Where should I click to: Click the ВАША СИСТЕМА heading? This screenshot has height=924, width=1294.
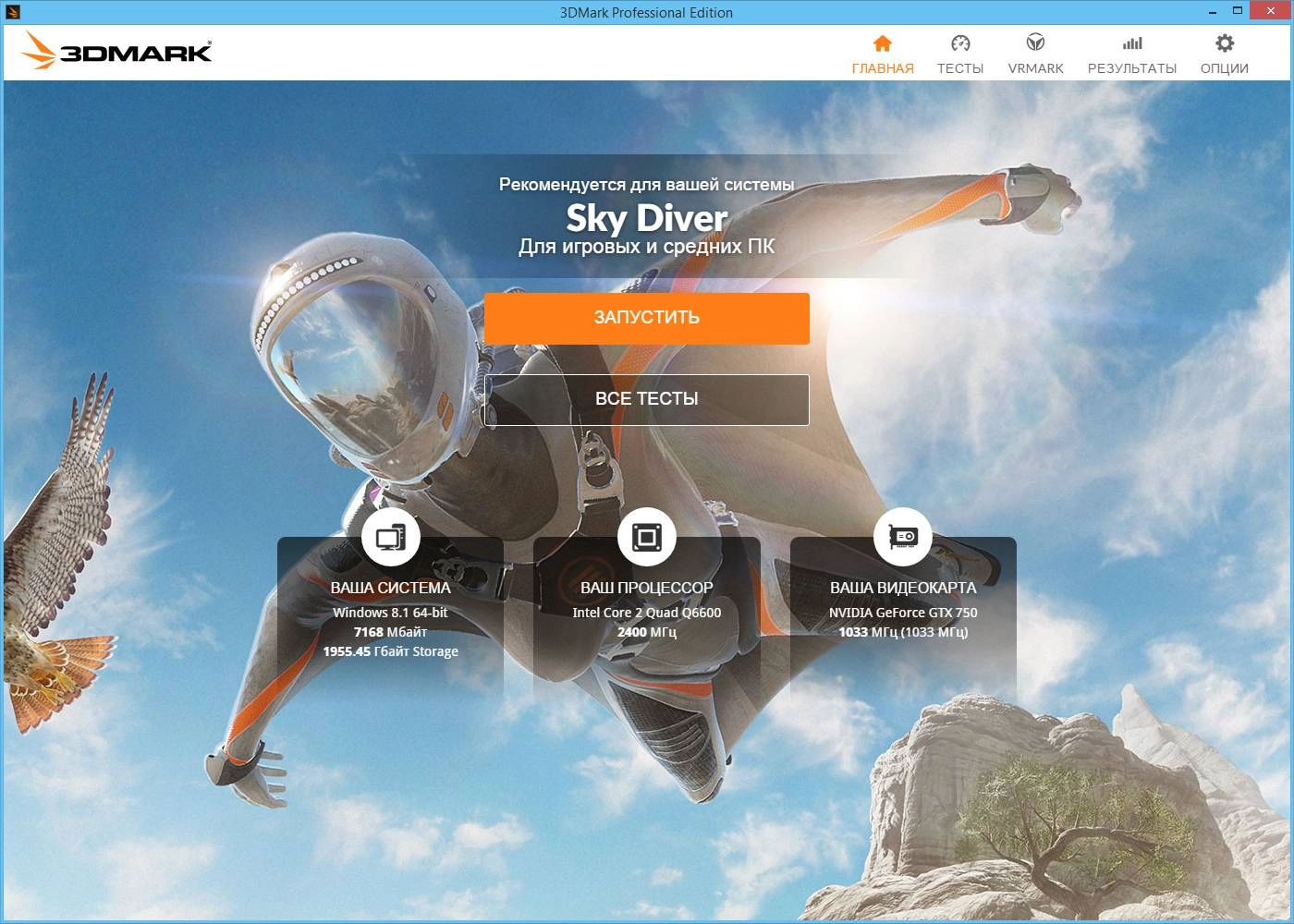[391, 588]
